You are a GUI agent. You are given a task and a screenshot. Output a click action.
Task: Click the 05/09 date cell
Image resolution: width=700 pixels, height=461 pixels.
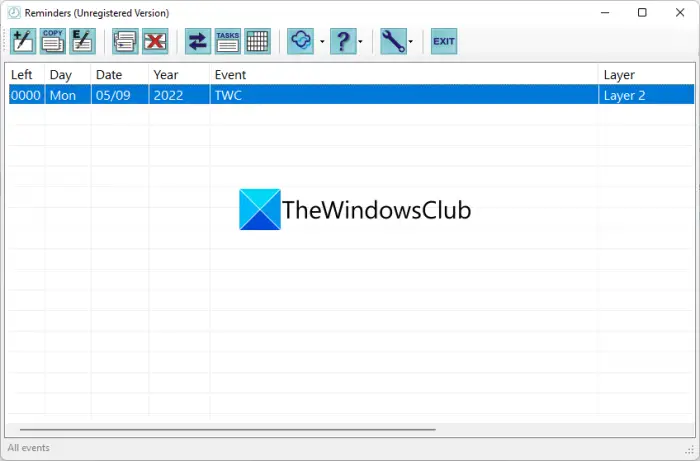(x=120, y=95)
